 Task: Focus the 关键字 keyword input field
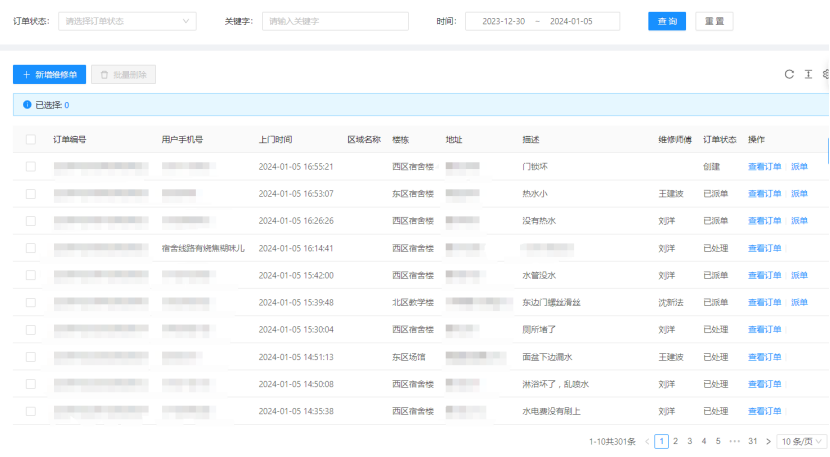coord(335,21)
